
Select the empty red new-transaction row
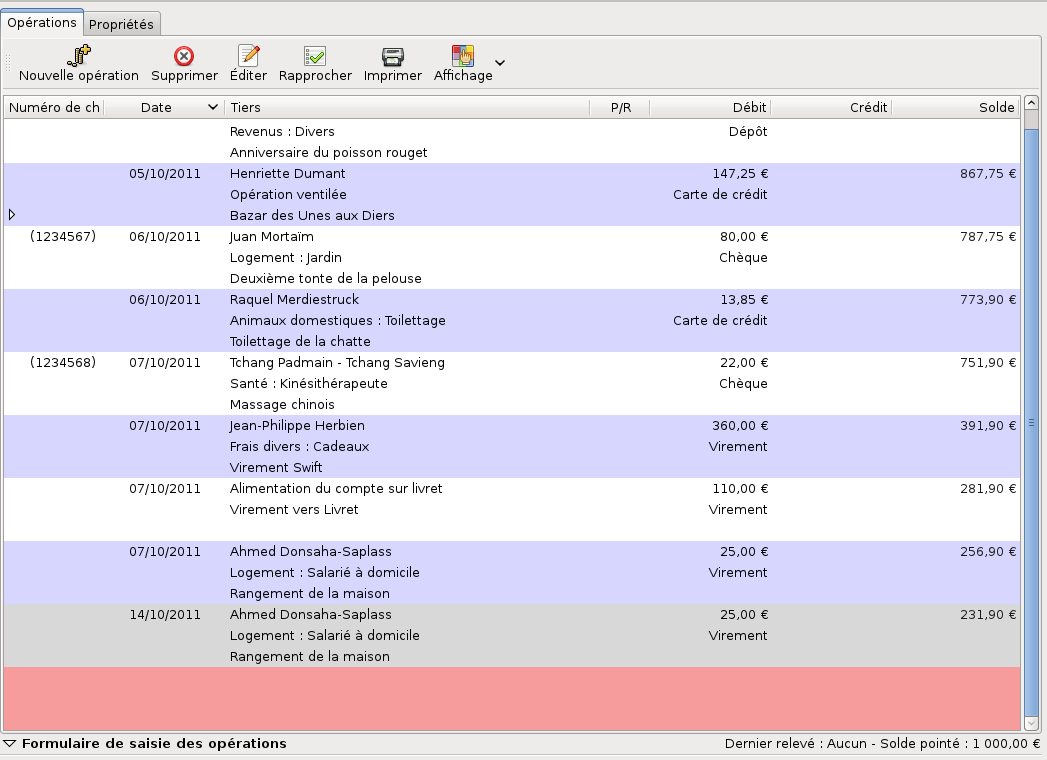[510, 699]
